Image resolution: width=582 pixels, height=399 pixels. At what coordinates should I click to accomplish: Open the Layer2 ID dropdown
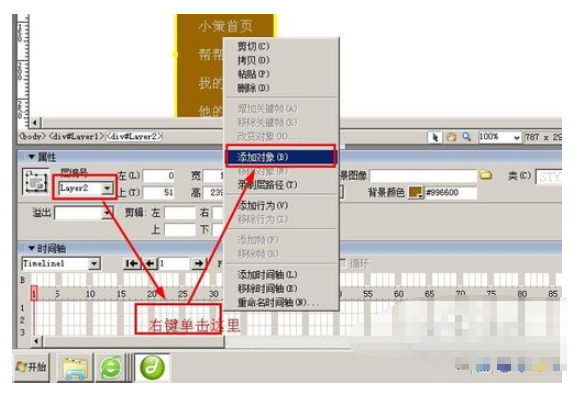point(107,188)
